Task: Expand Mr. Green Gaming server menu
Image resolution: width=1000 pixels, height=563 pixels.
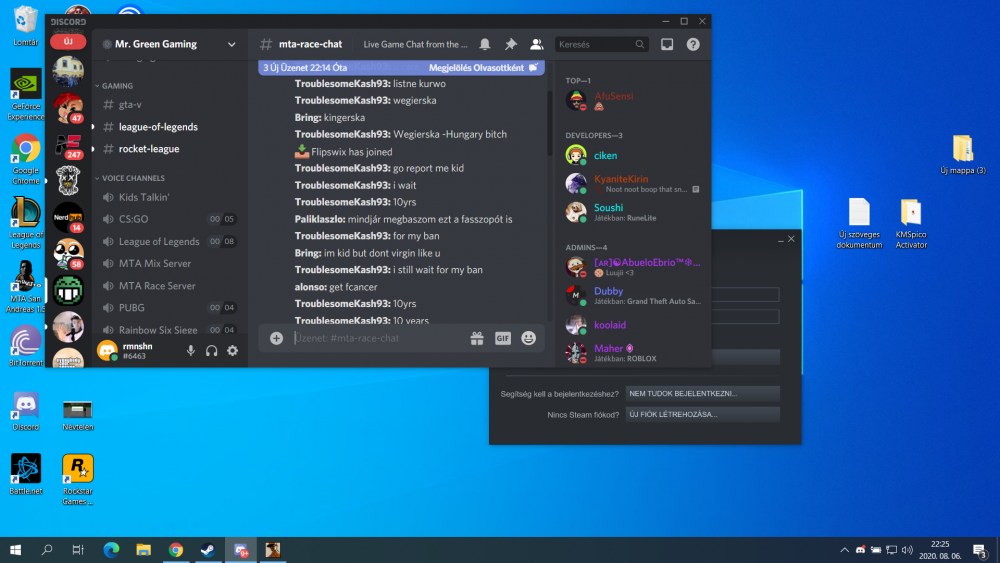Action: coord(231,44)
